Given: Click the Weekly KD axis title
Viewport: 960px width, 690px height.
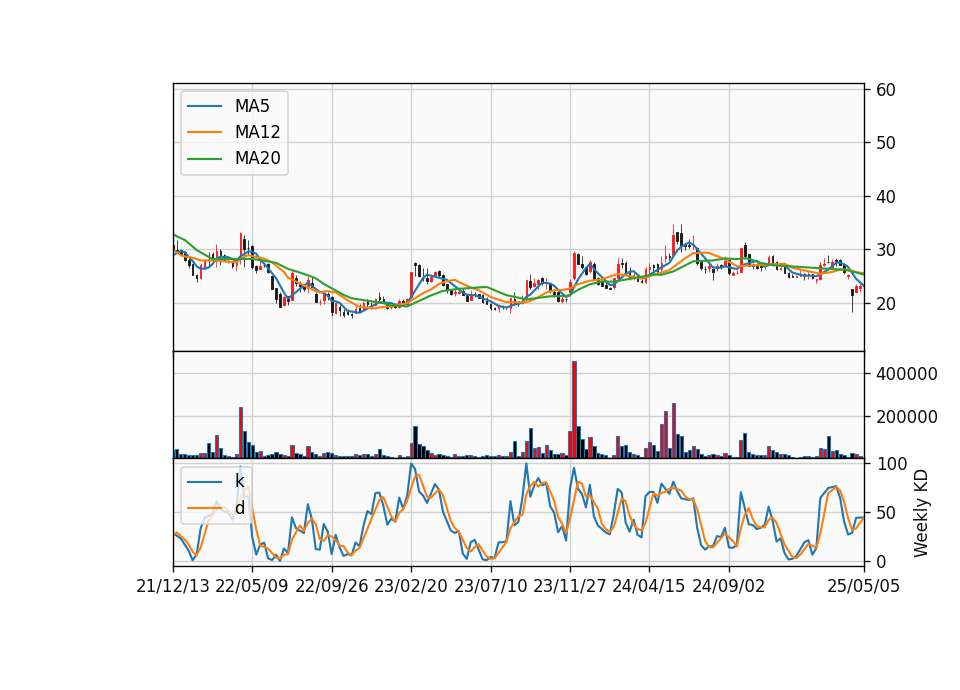Looking at the screenshot, I should 921,513.
